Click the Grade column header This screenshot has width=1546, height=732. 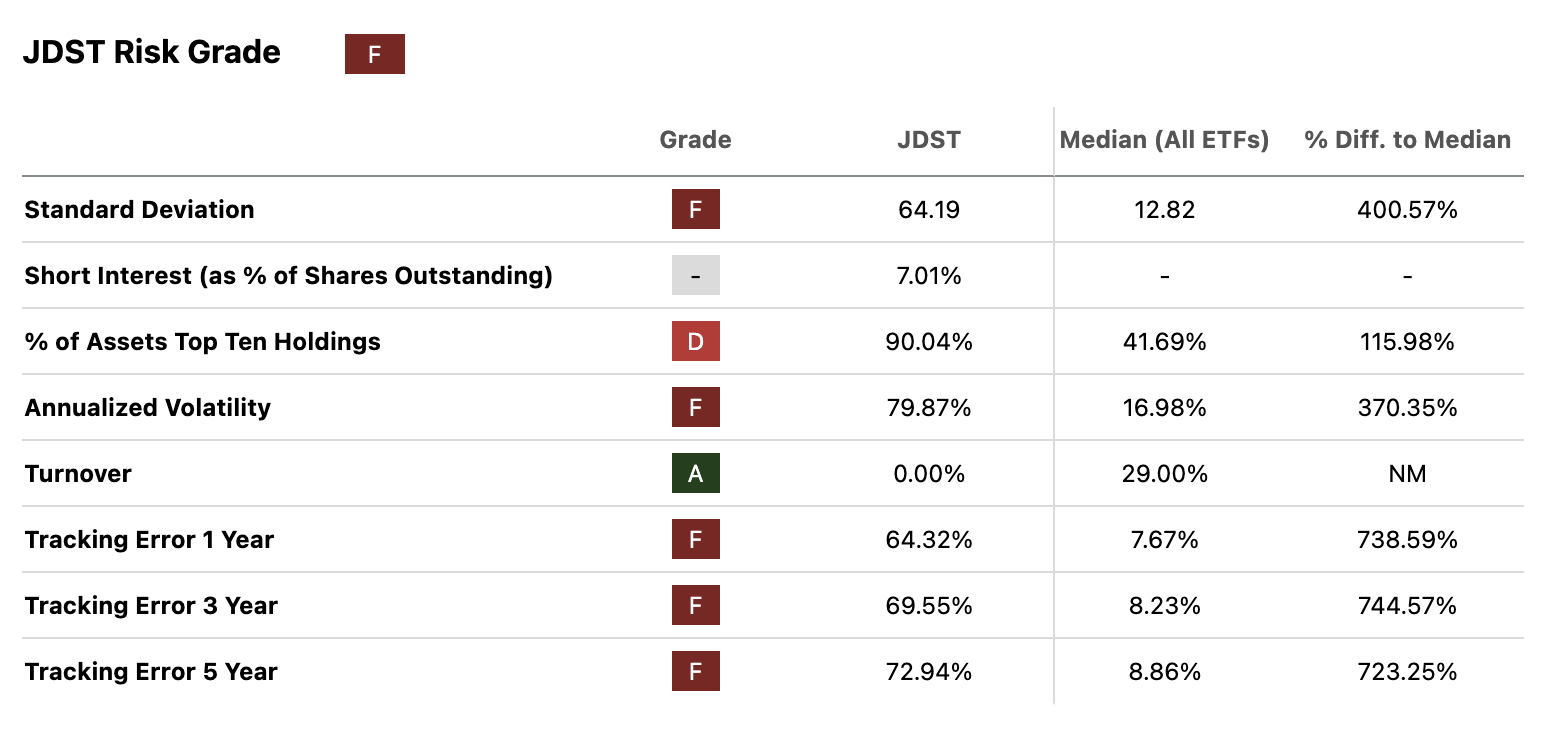point(695,140)
